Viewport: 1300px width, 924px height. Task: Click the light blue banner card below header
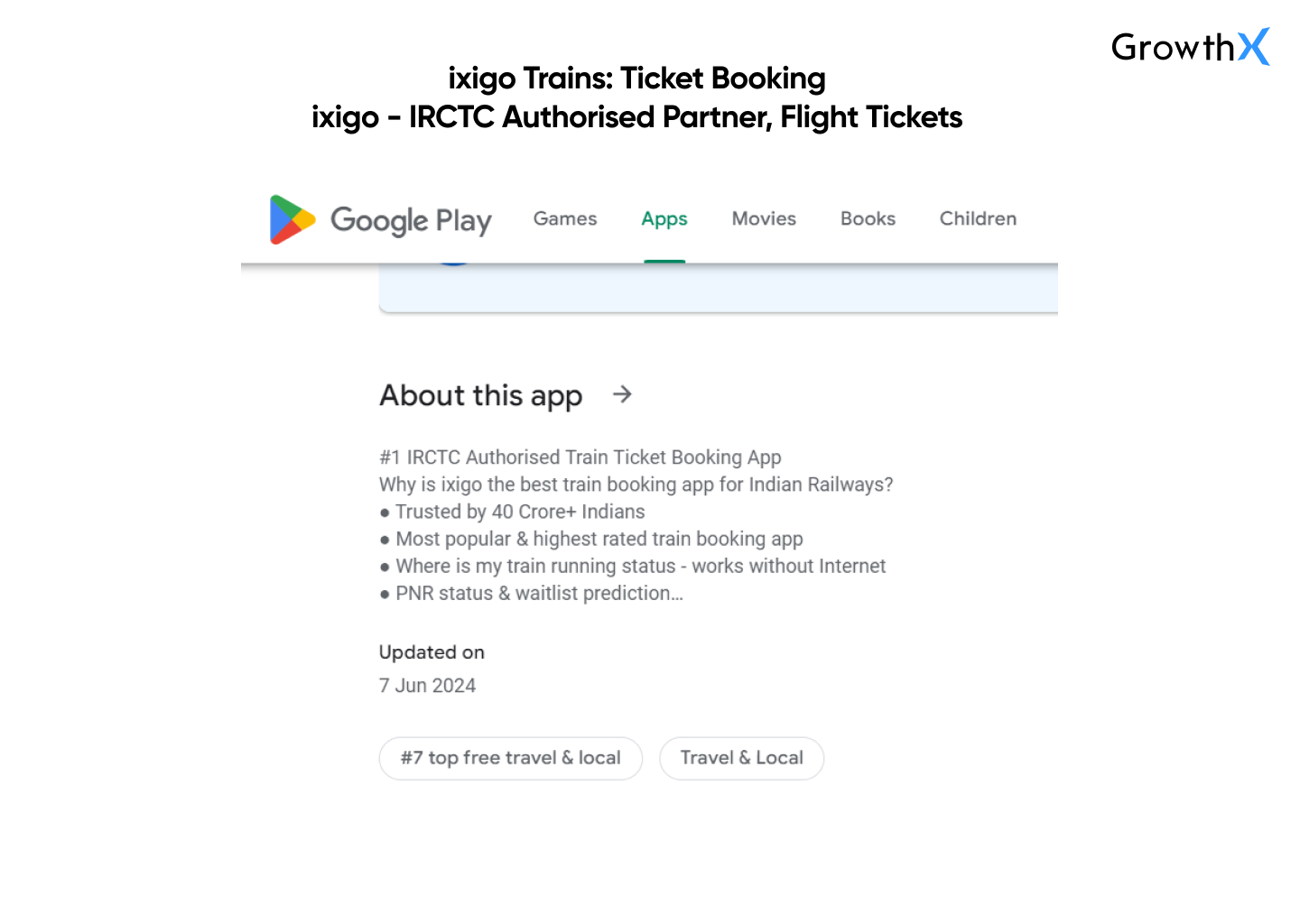(718, 289)
